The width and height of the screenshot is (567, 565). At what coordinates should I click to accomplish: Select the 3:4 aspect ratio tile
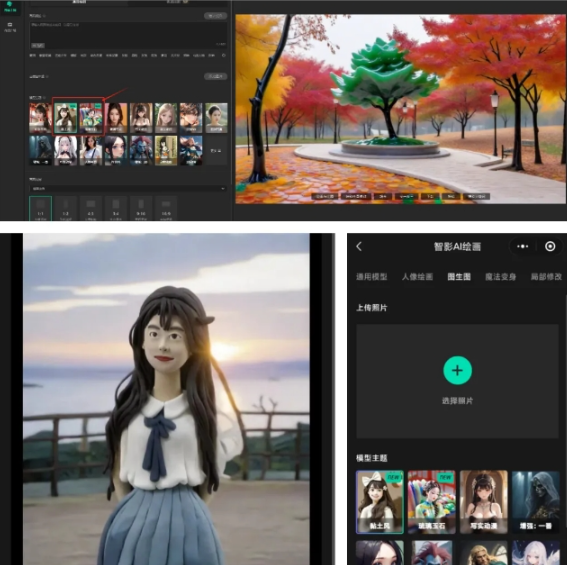tap(116, 208)
